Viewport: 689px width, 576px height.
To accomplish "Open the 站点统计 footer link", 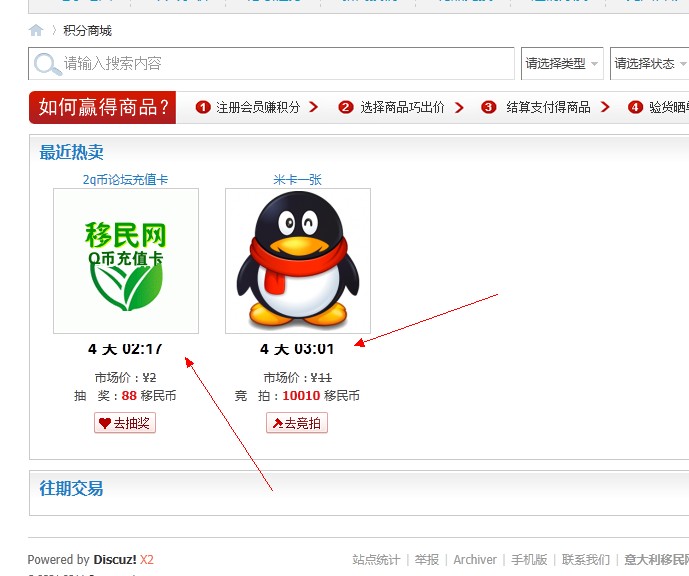I will point(376,559).
